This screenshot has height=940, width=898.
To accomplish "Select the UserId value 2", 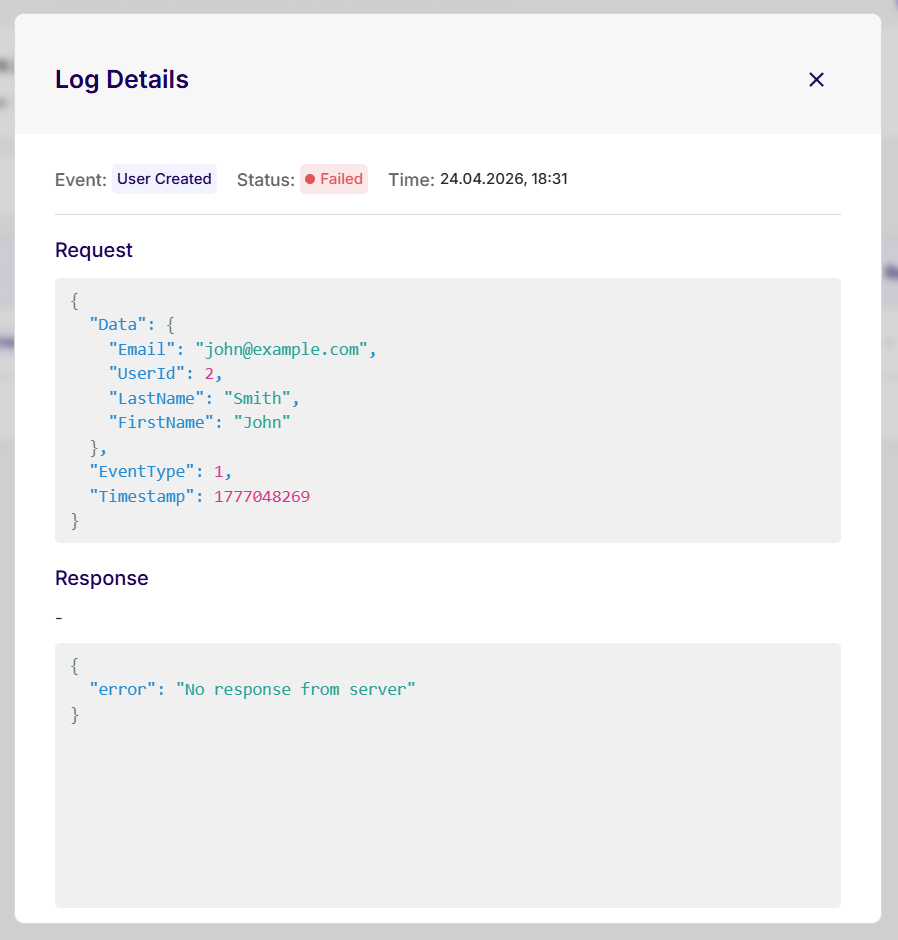I will [x=212, y=373].
